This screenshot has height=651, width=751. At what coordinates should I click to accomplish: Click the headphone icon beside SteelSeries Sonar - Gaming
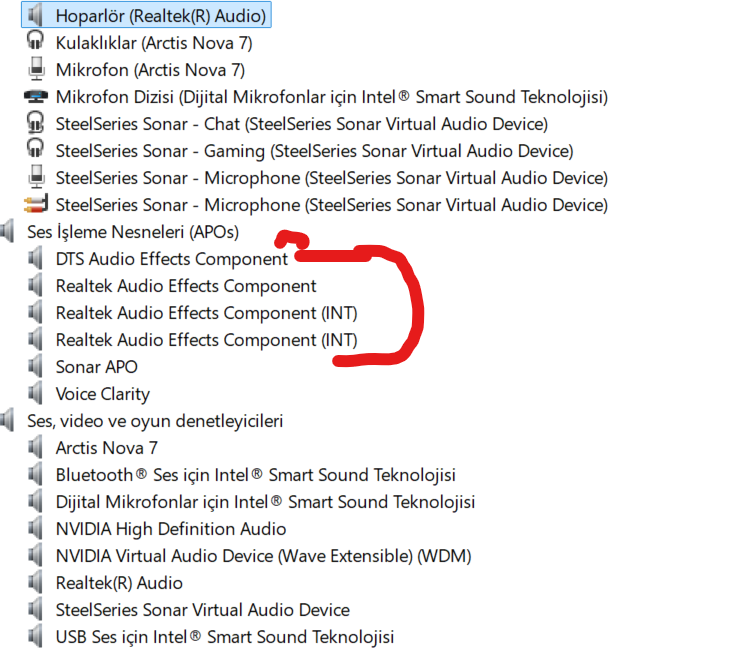[x=35, y=148]
